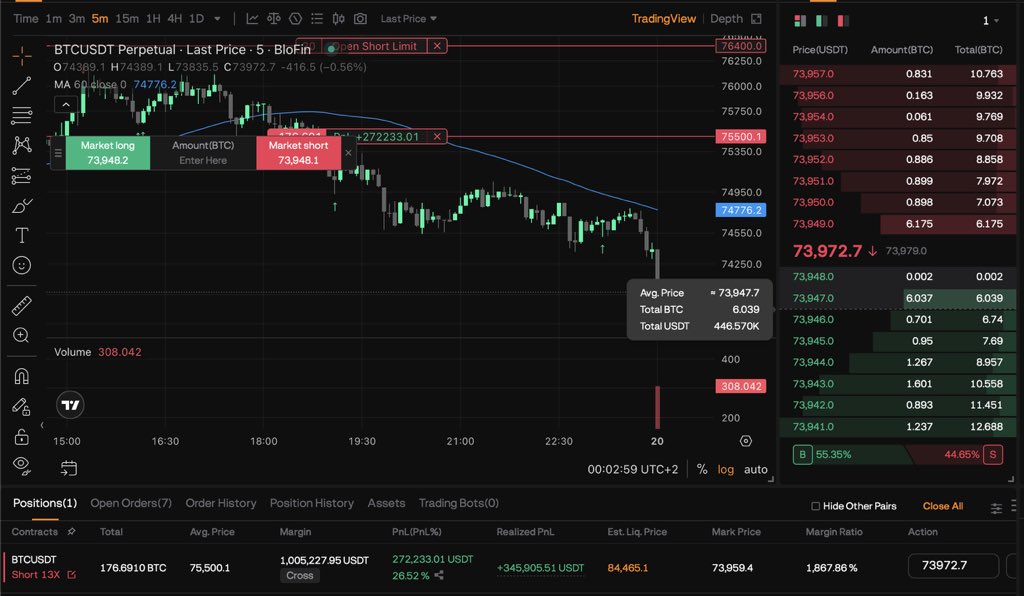Click the balance scale compare icon
The image size is (1024, 596).
274,19
